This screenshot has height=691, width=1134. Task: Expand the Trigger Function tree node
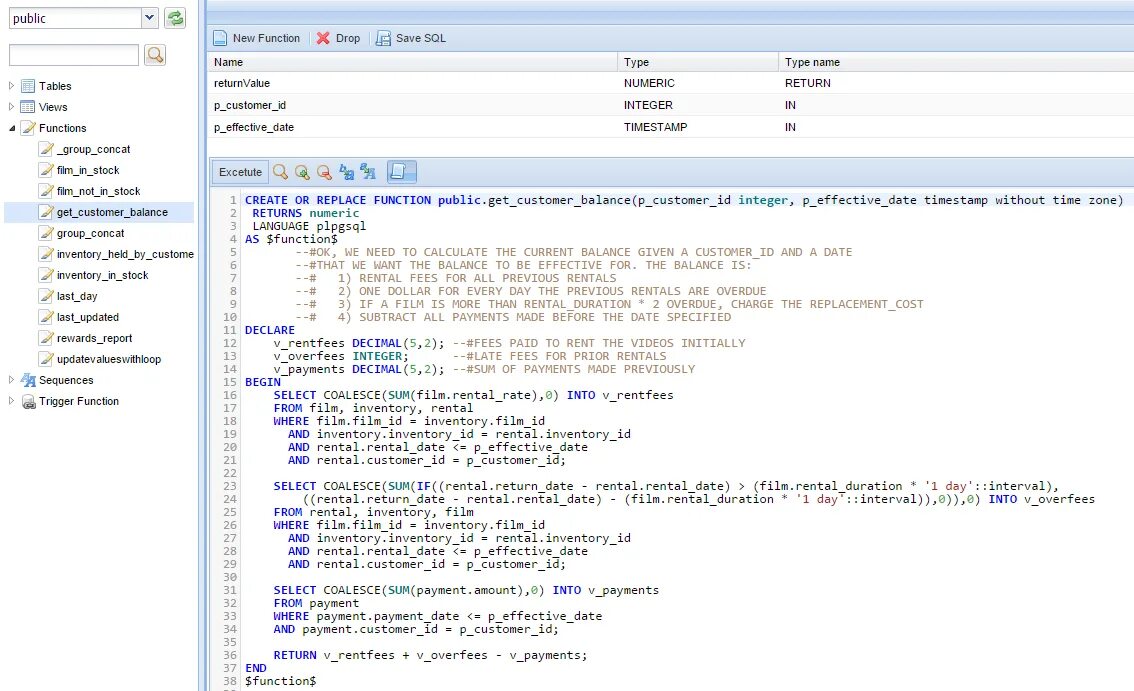point(11,400)
